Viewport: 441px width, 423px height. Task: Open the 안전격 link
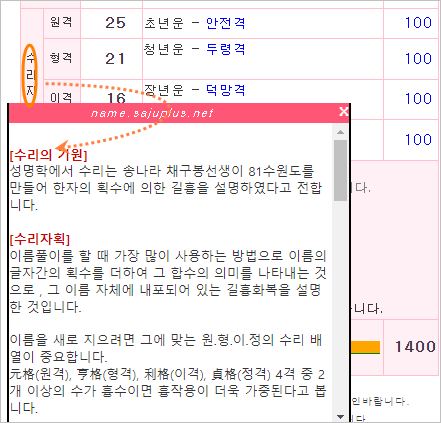(226, 23)
